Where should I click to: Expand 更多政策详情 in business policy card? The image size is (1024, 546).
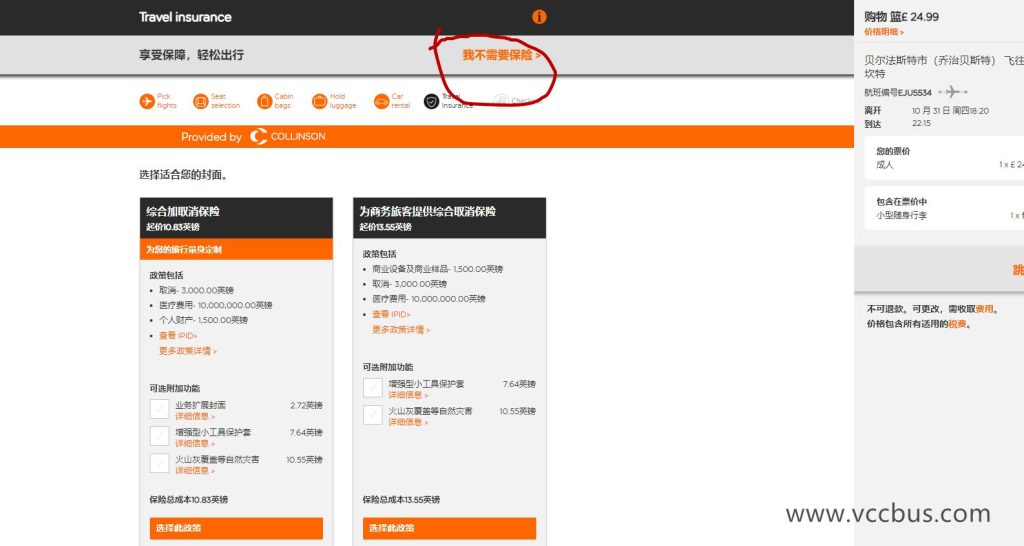click(400, 329)
